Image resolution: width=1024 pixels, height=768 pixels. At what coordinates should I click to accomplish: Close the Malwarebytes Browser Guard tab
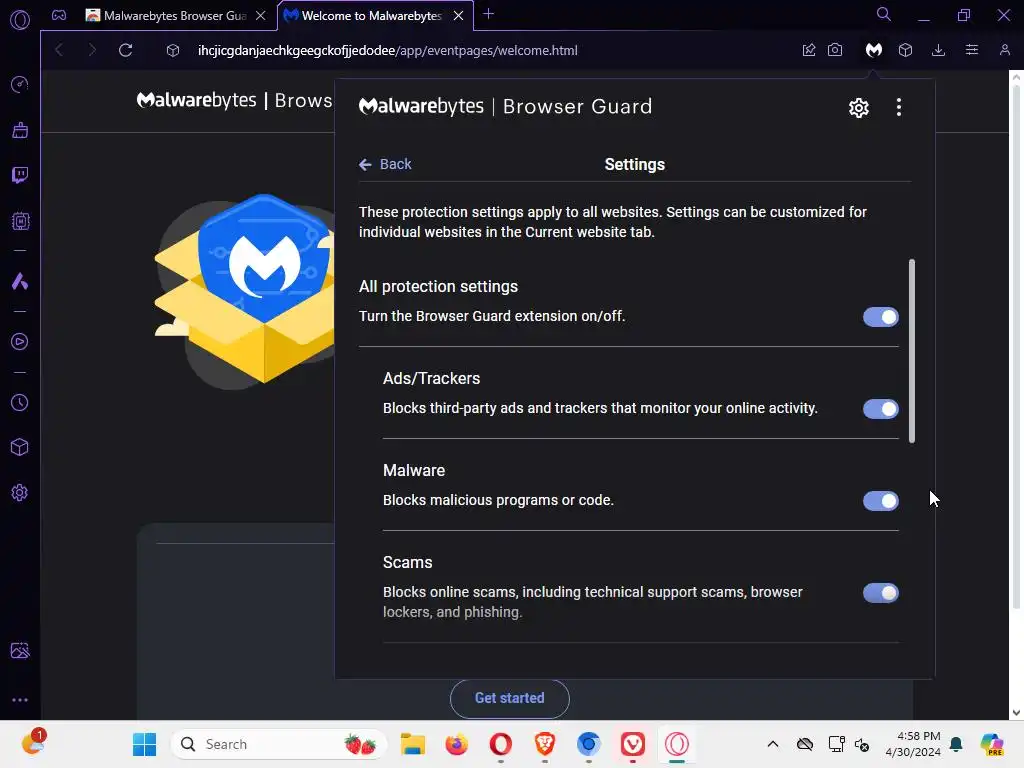(x=261, y=16)
